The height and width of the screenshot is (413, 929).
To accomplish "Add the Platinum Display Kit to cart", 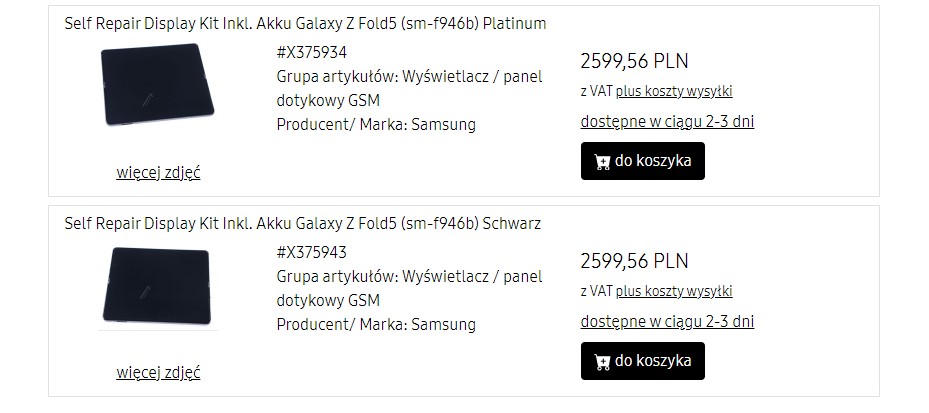I will pyautogui.click(x=642, y=161).
